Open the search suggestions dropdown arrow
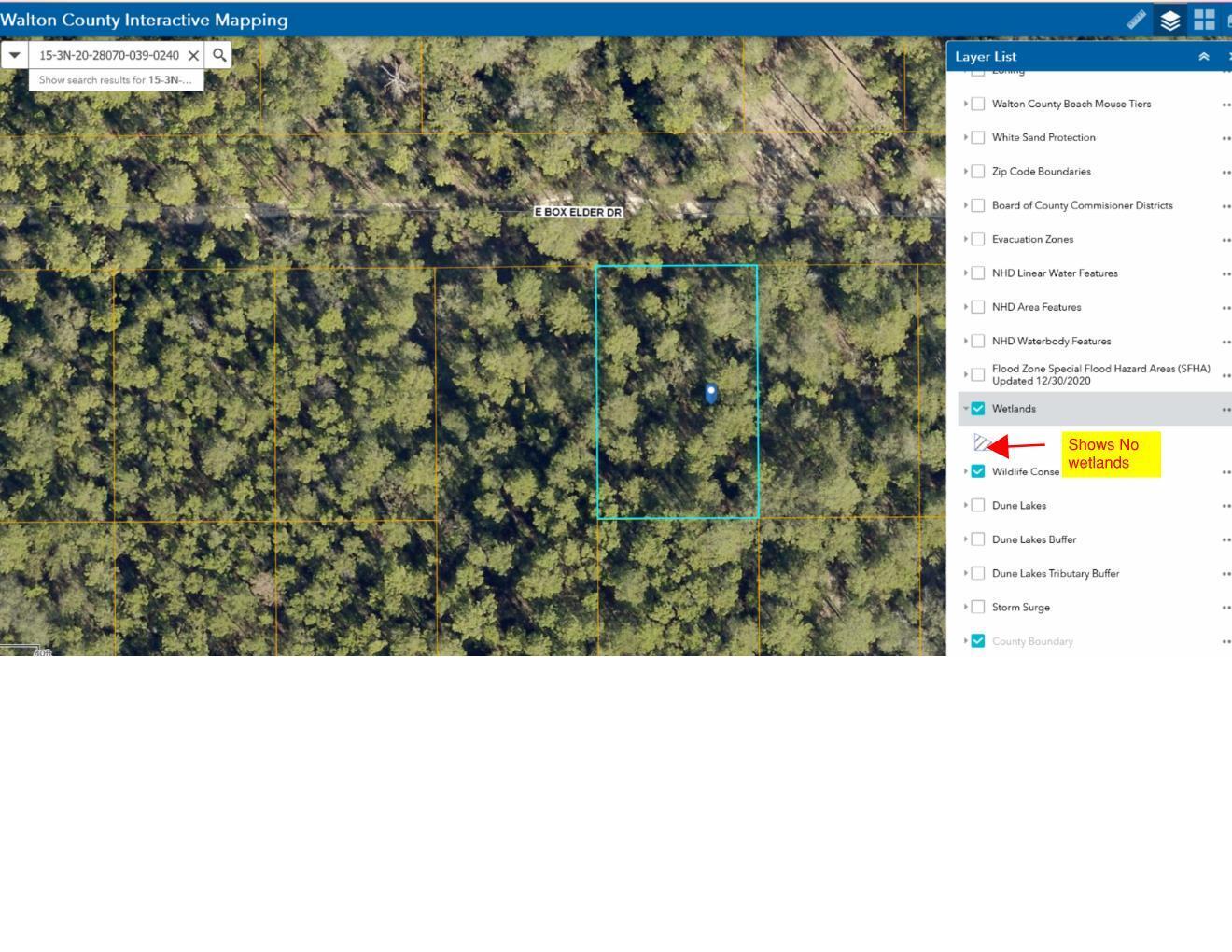This screenshot has width=1232, height=952. (x=15, y=55)
